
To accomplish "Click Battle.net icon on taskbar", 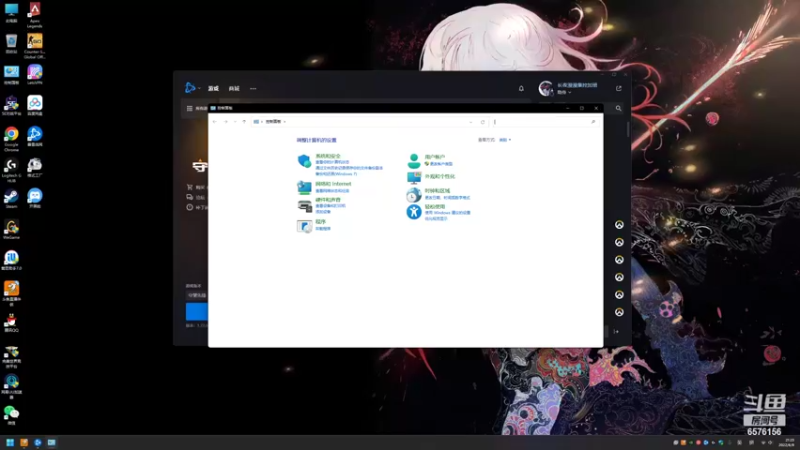I will point(38,442).
